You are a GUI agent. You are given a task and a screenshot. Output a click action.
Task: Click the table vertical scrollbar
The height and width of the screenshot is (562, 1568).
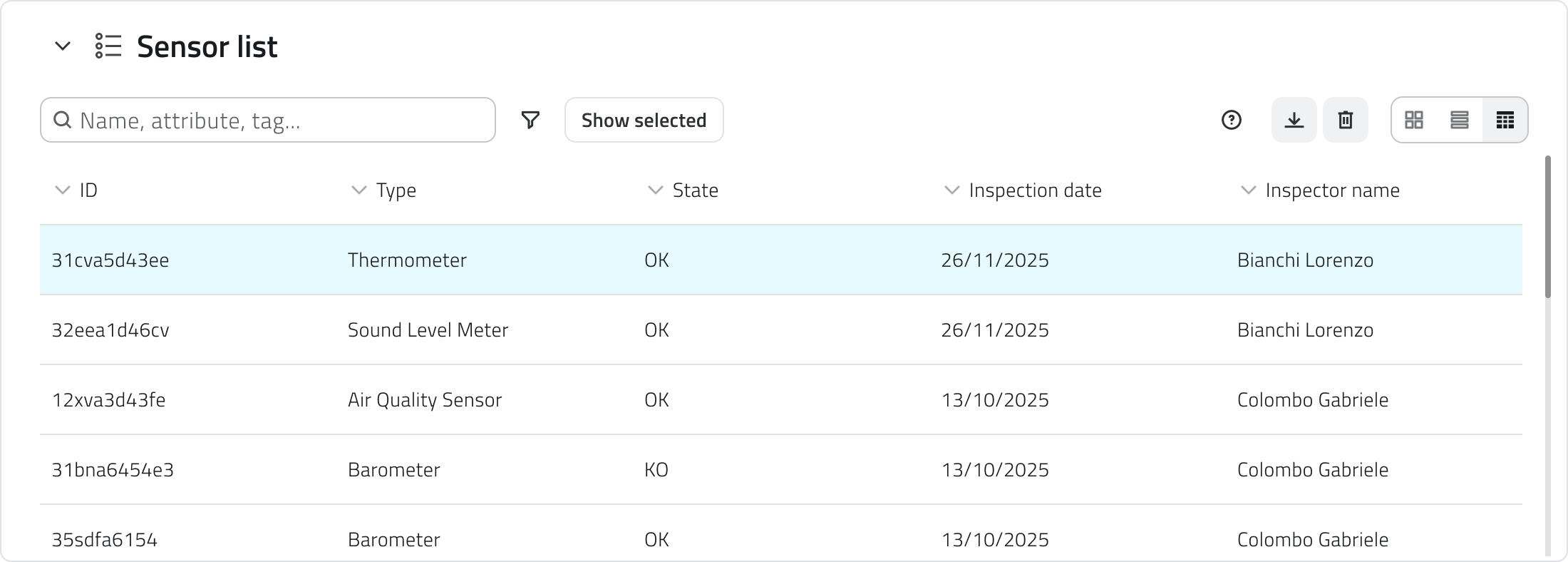pyautogui.click(x=1547, y=227)
